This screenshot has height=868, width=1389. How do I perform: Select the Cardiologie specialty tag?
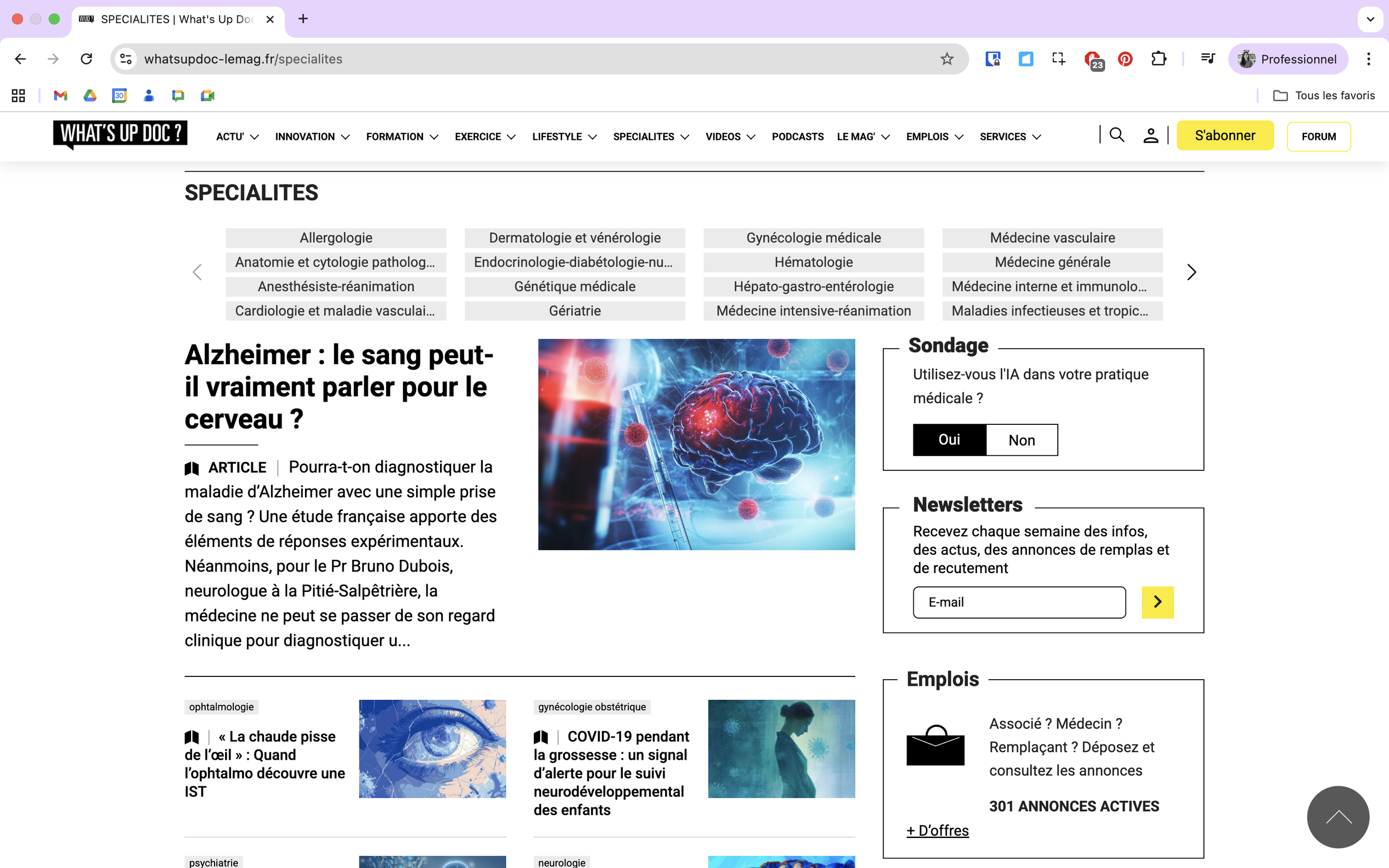click(336, 310)
